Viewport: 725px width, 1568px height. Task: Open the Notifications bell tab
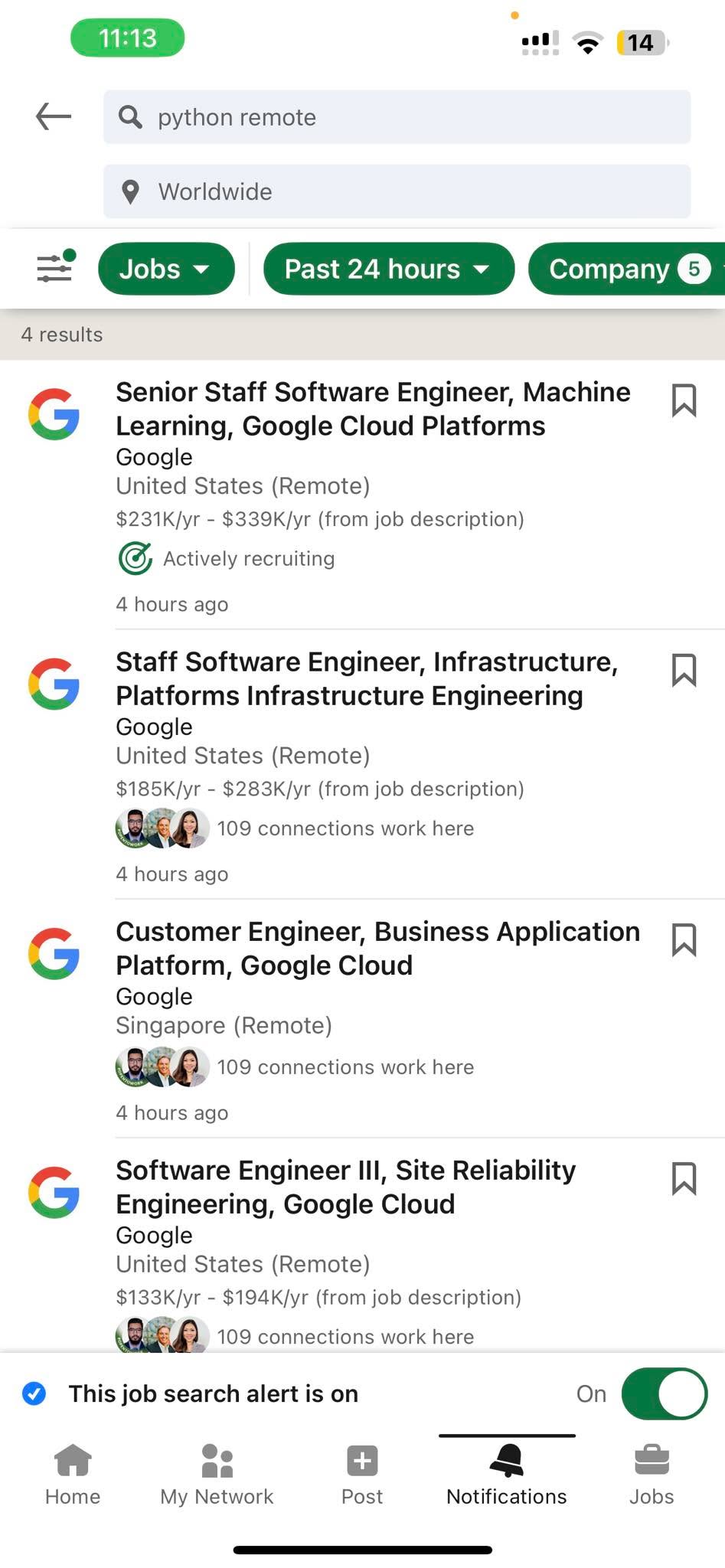(507, 1475)
